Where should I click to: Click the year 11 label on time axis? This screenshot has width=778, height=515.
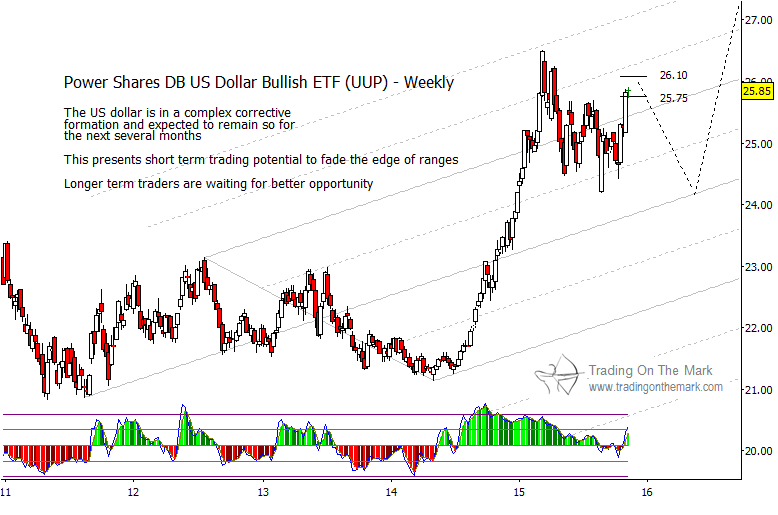[5, 492]
